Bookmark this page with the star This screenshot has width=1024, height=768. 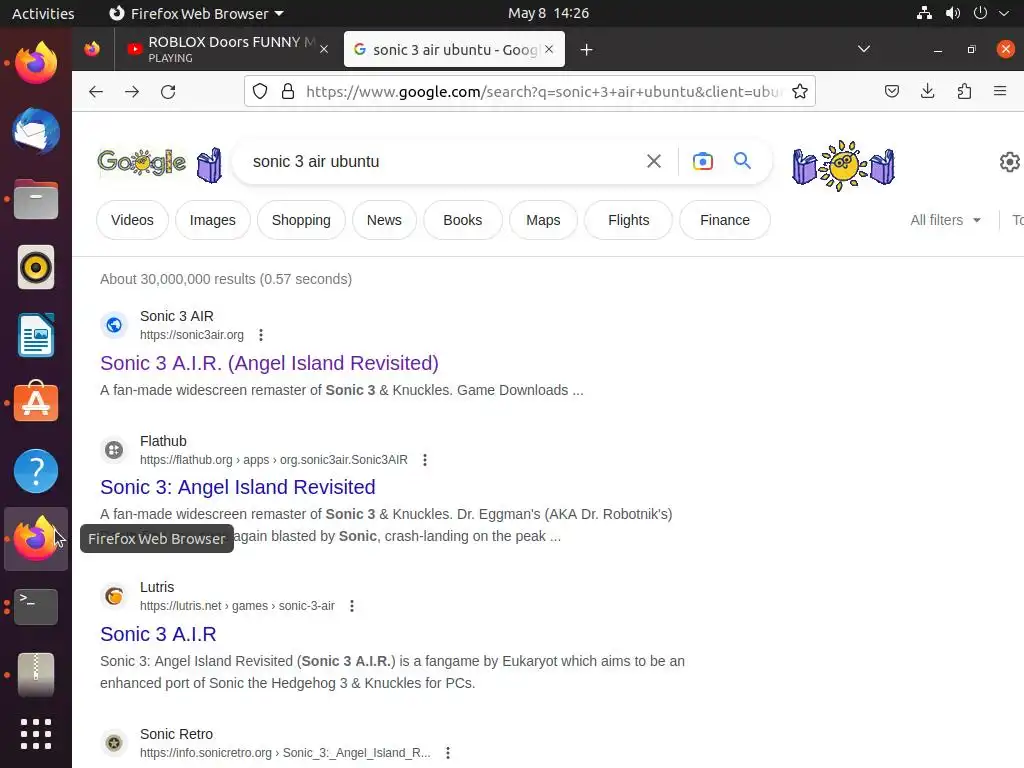click(800, 91)
